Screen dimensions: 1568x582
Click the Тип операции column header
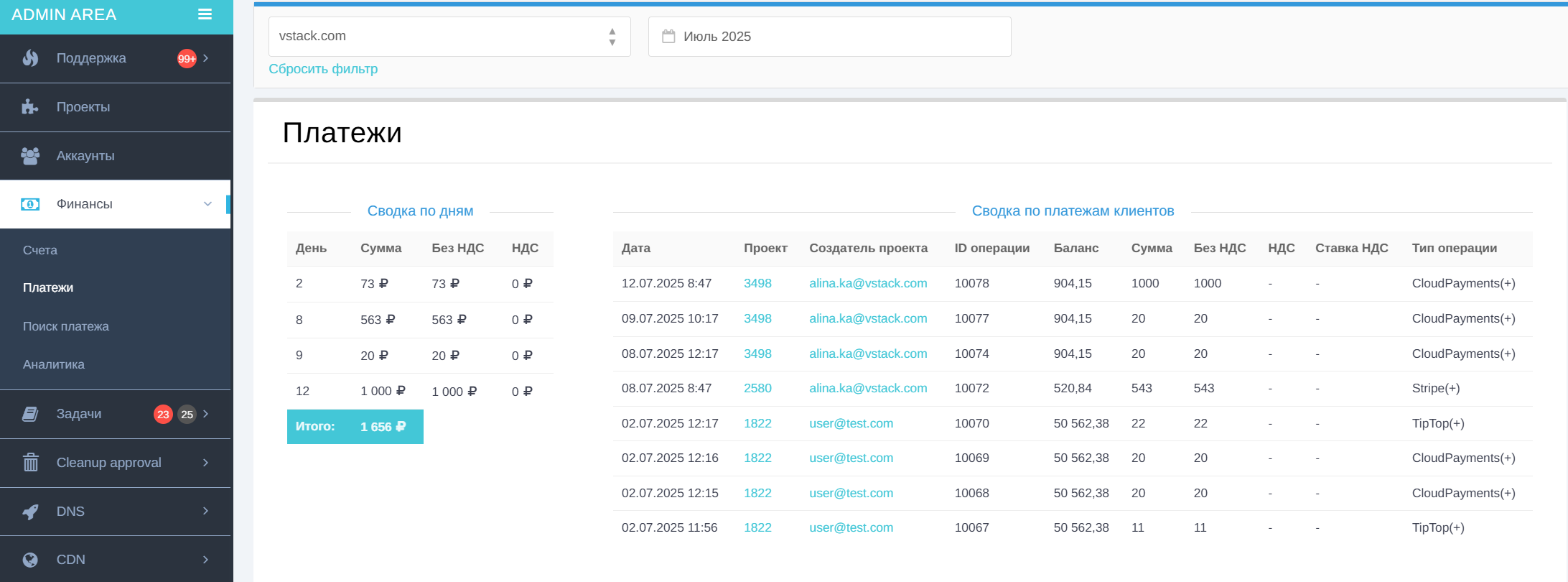(1455, 248)
